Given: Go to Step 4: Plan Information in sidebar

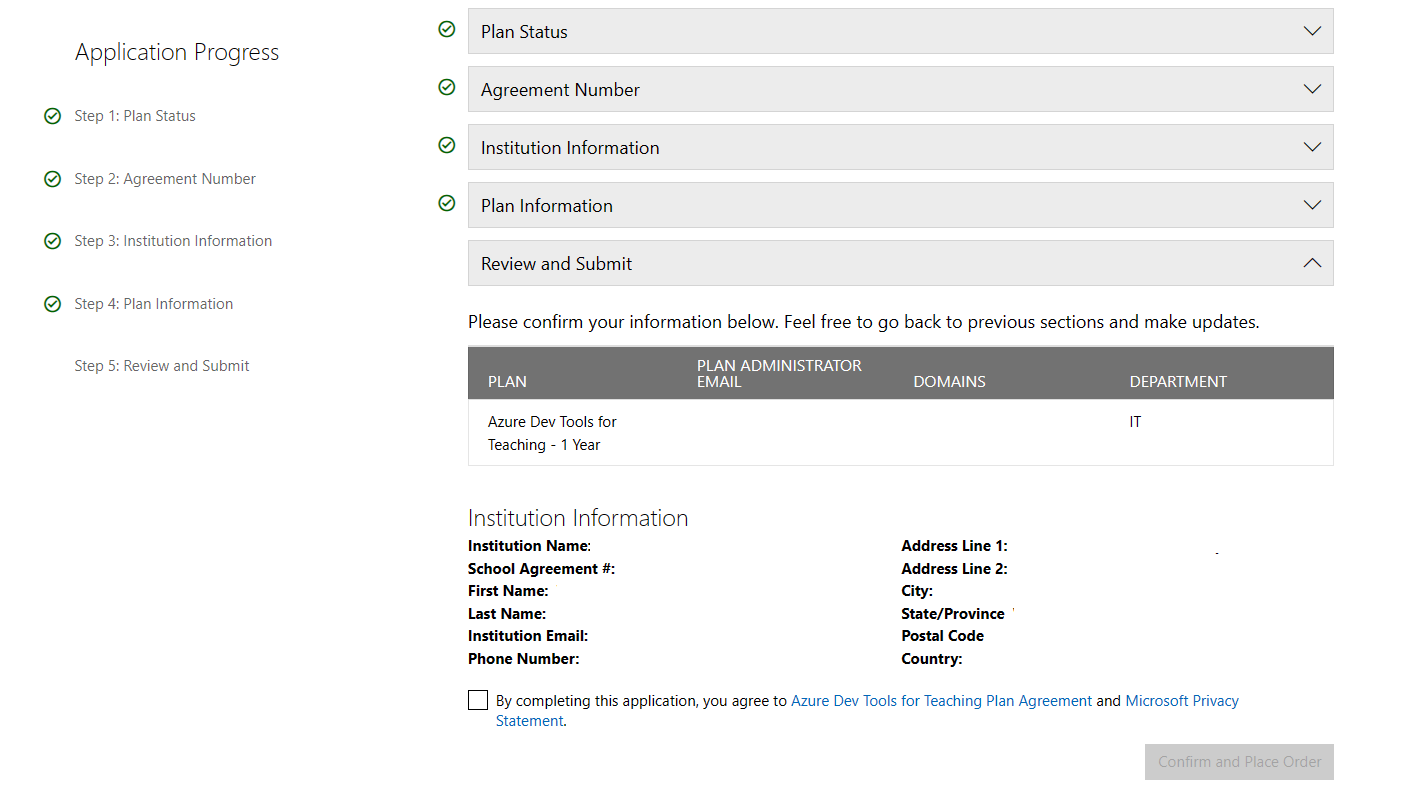Looking at the screenshot, I should pyautogui.click(x=154, y=304).
